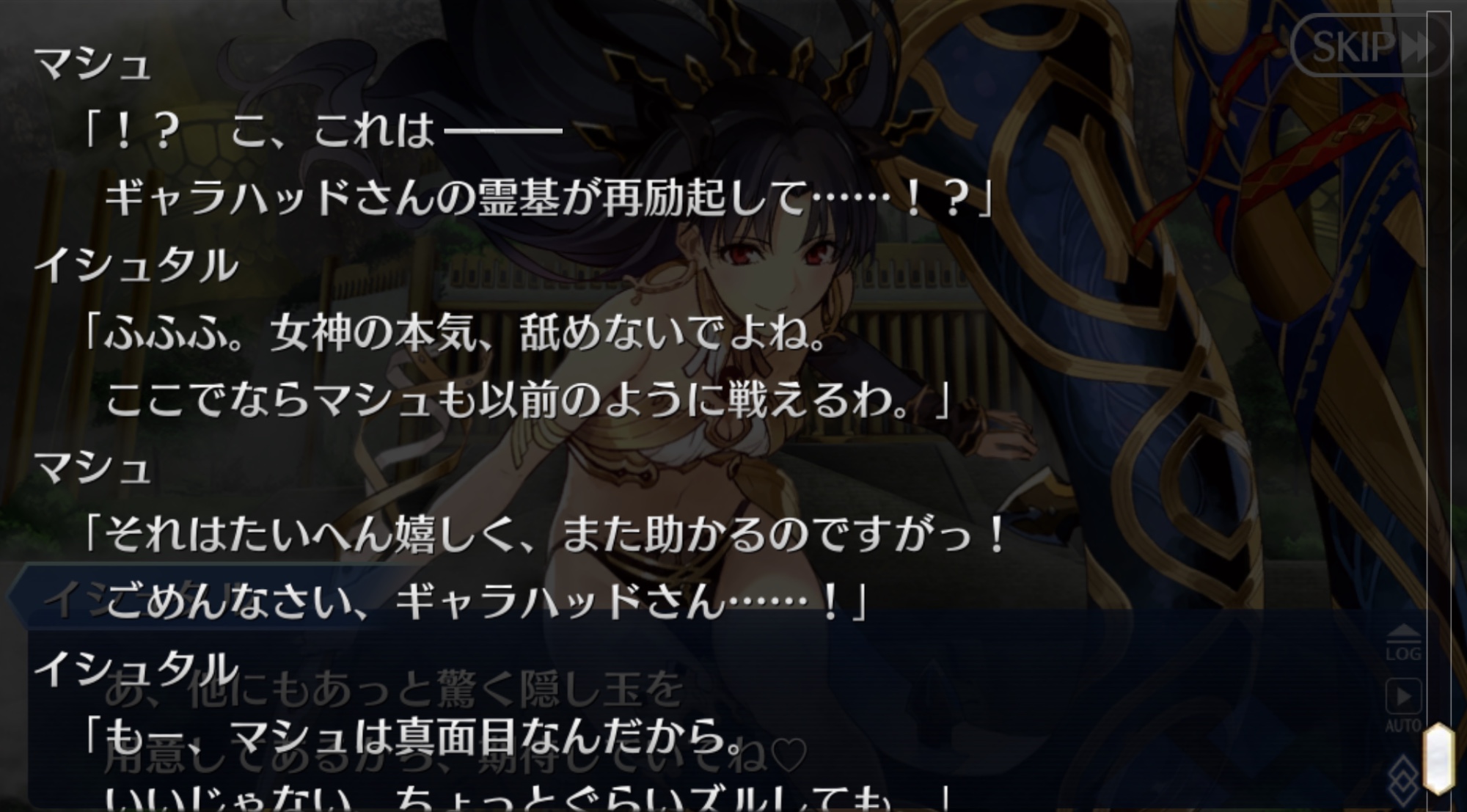Select the first マシュ speaker name

pos(92,63)
